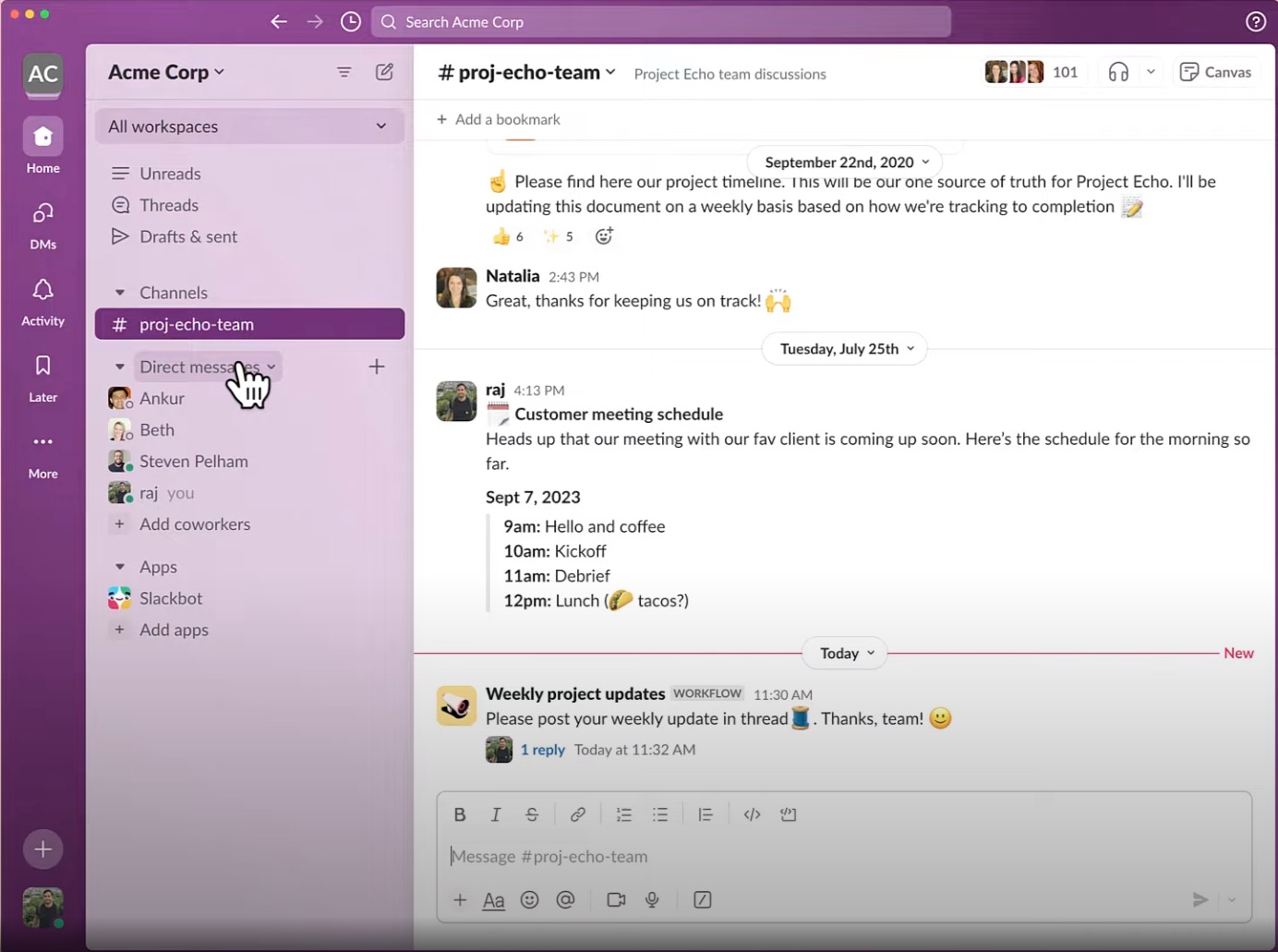Mention someone with the @ icon
1278x952 pixels.
tap(566, 899)
